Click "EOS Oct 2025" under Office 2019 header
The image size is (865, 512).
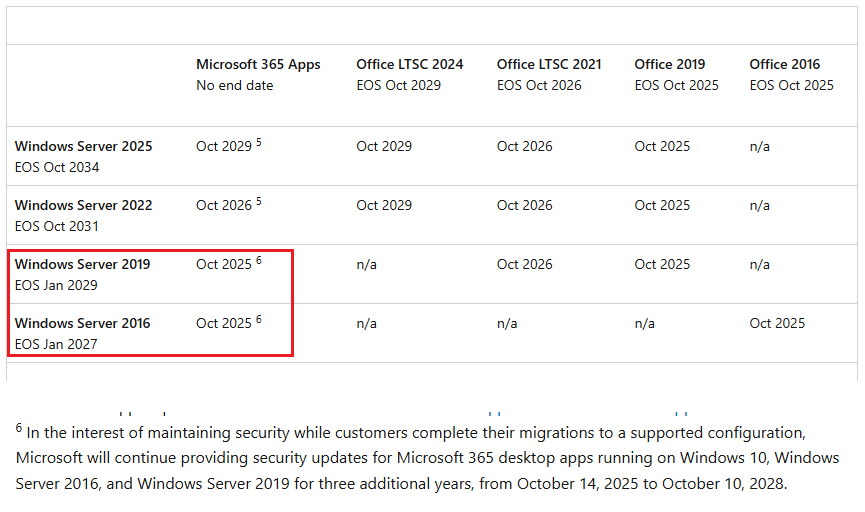[676, 86]
